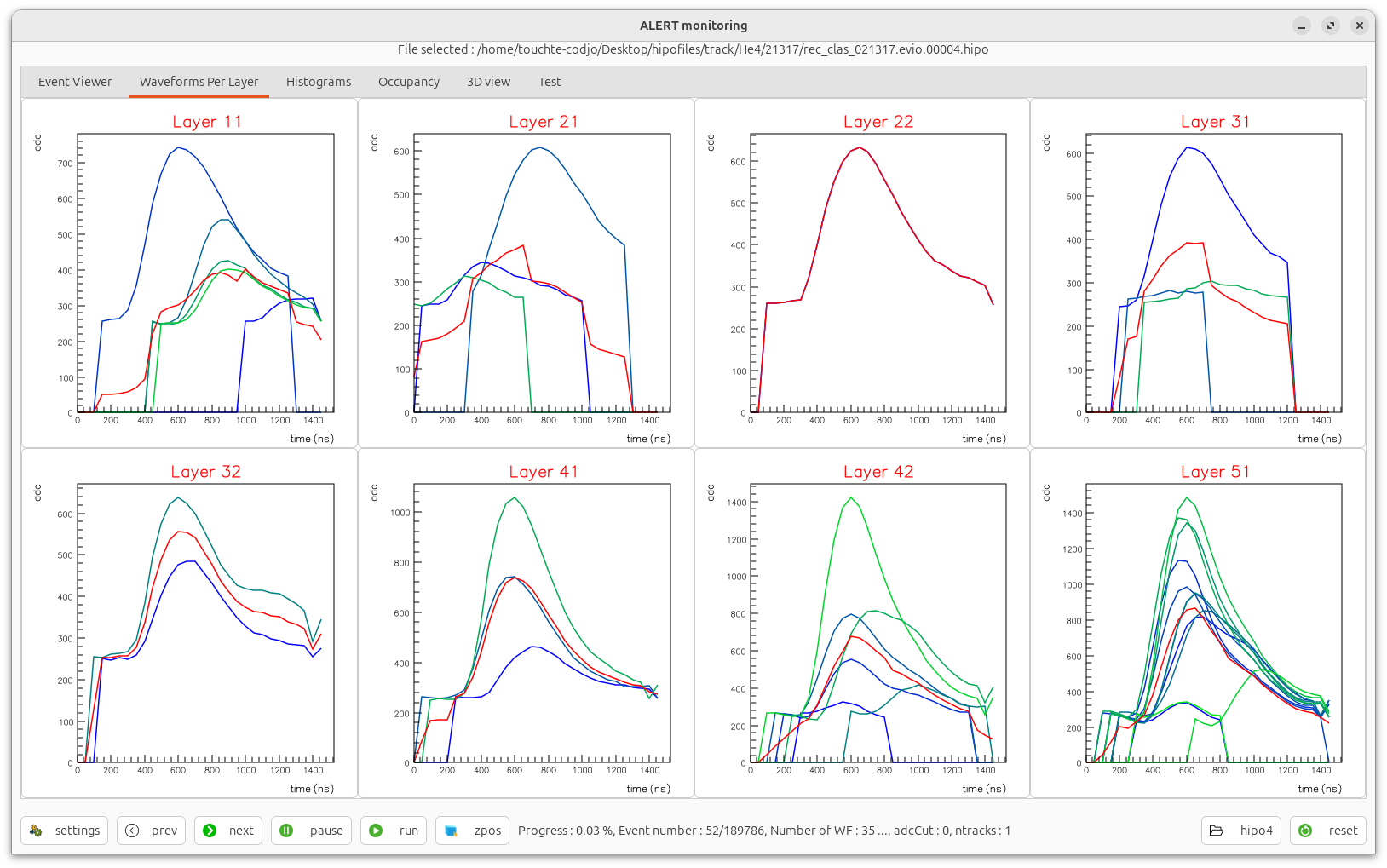Go to the 3D view tab
The width and height of the screenshot is (1387, 868).
click(x=488, y=82)
